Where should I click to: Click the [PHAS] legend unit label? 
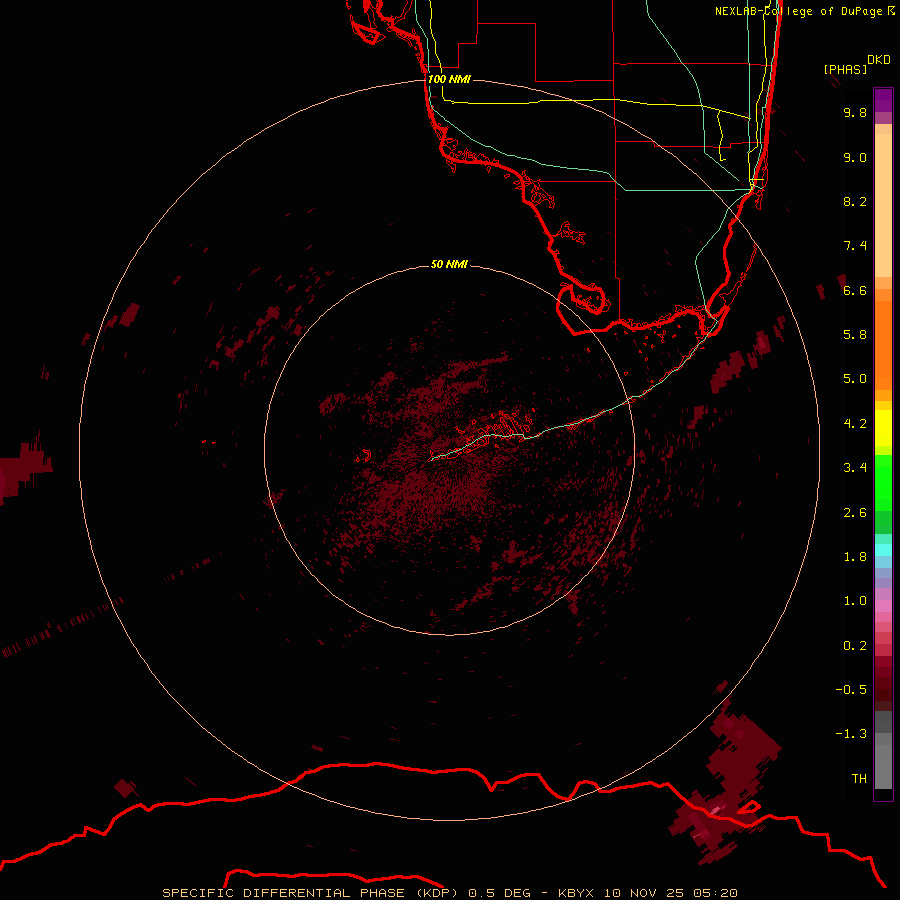(845, 69)
